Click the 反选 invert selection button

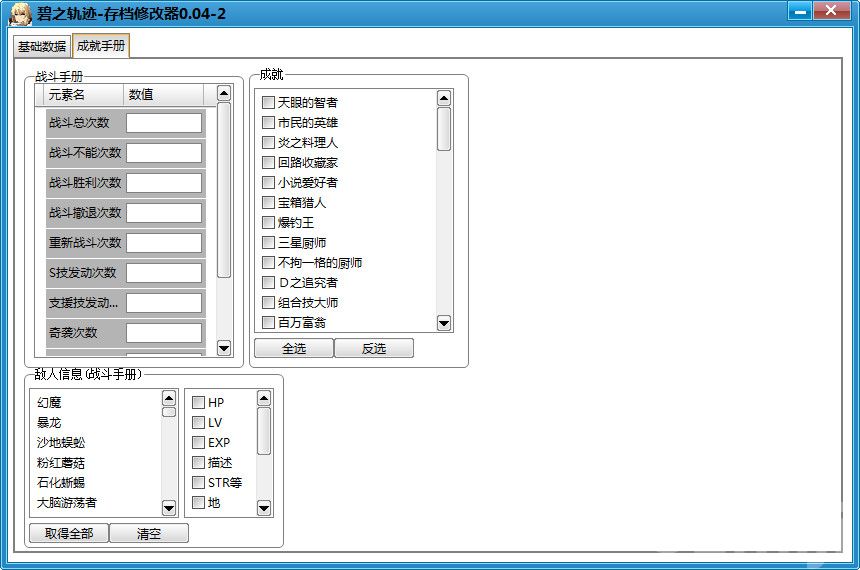pyautogui.click(x=373, y=349)
